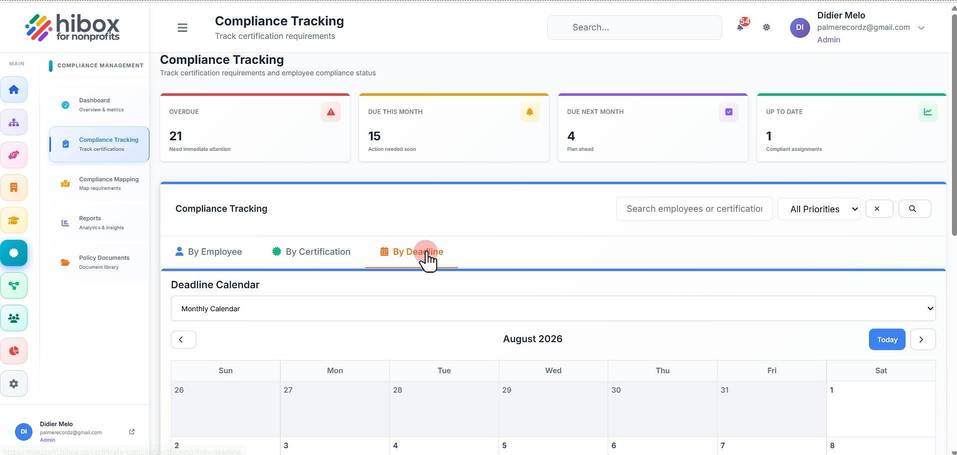Screen dimensions: 957x455
Task: Select calendar day 30 under Thu
Action: pyautogui.click(x=663, y=409)
